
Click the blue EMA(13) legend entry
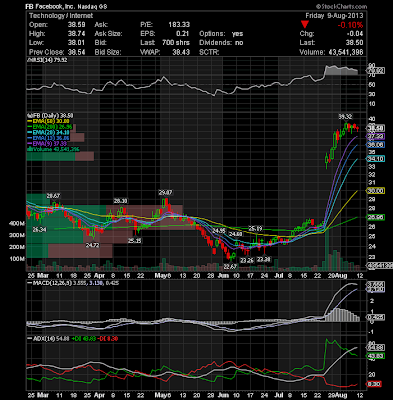[48, 138]
